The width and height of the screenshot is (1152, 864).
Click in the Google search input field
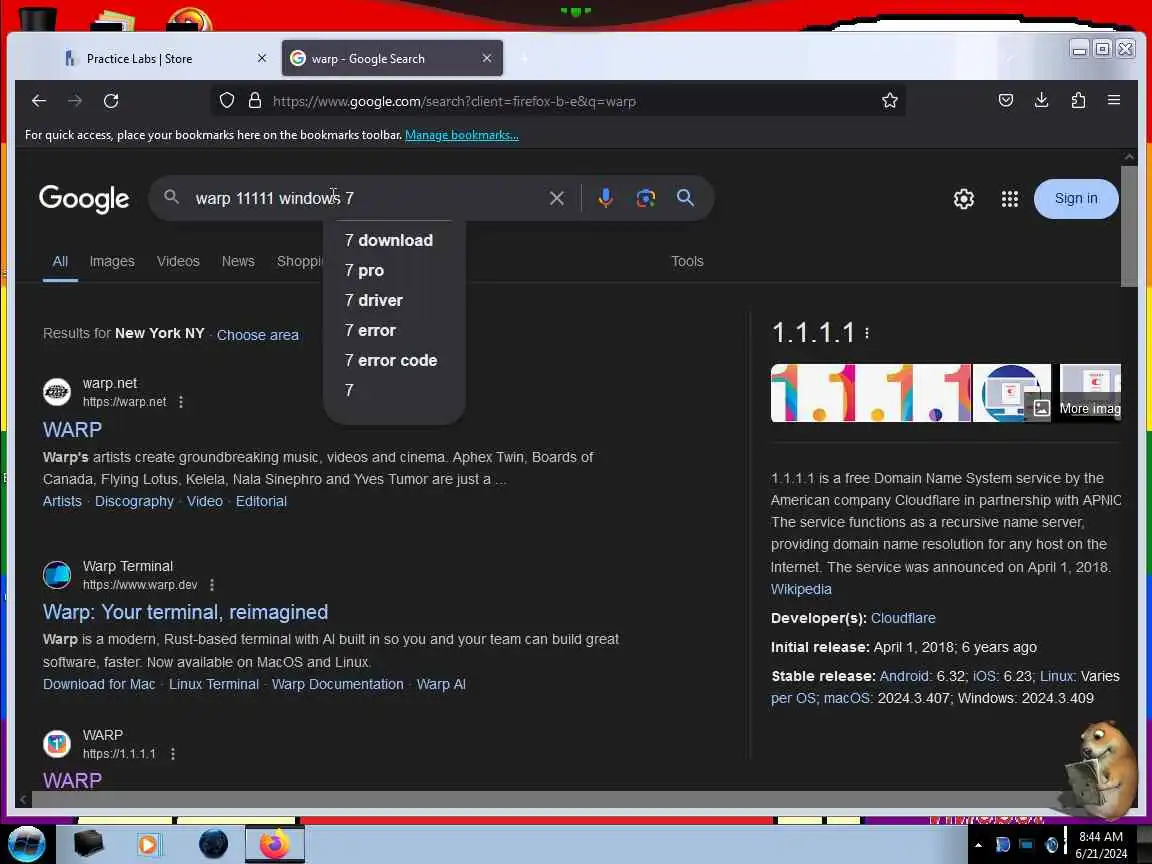click(x=367, y=198)
